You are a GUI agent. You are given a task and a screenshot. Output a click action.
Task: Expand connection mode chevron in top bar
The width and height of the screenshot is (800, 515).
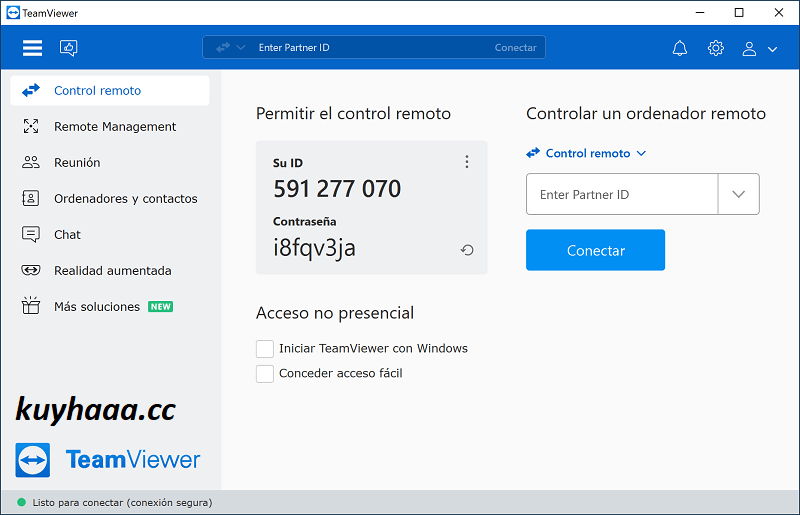click(241, 47)
